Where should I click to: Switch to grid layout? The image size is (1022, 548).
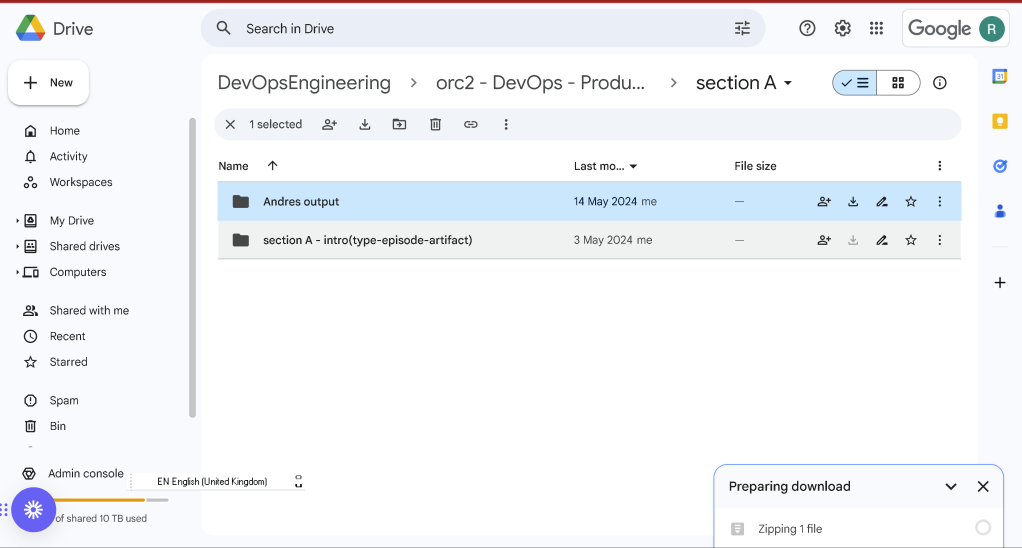pos(898,83)
